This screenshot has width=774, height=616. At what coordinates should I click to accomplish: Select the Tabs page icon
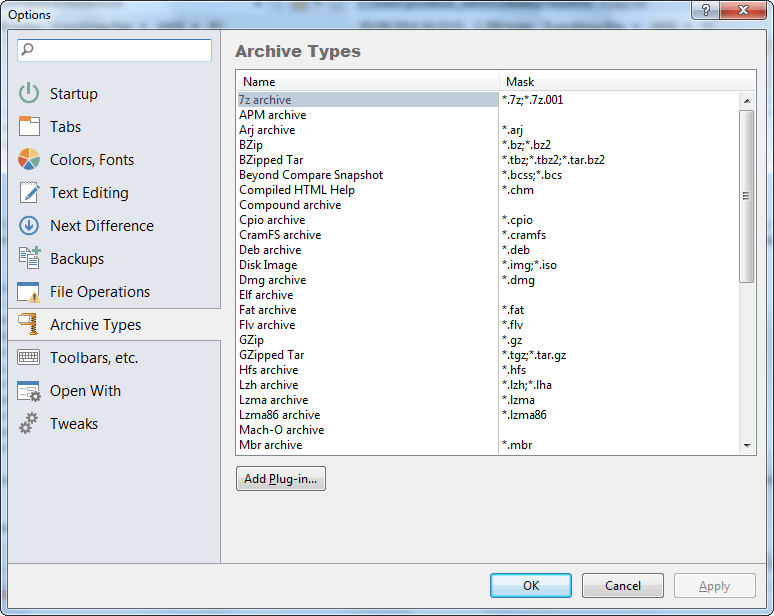pyautogui.click(x=29, y=126)
